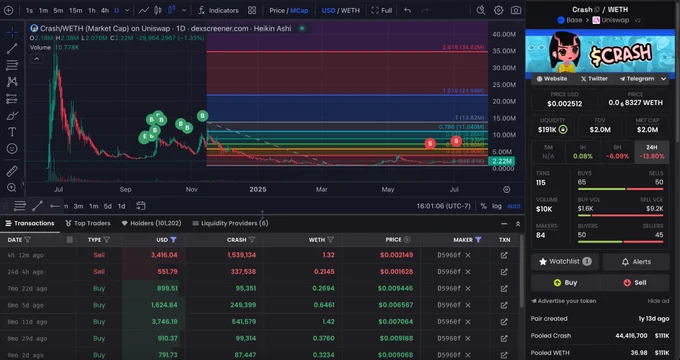Select the Heikin Ashi chart style icon
680x360 pixels.
[172, 10]
